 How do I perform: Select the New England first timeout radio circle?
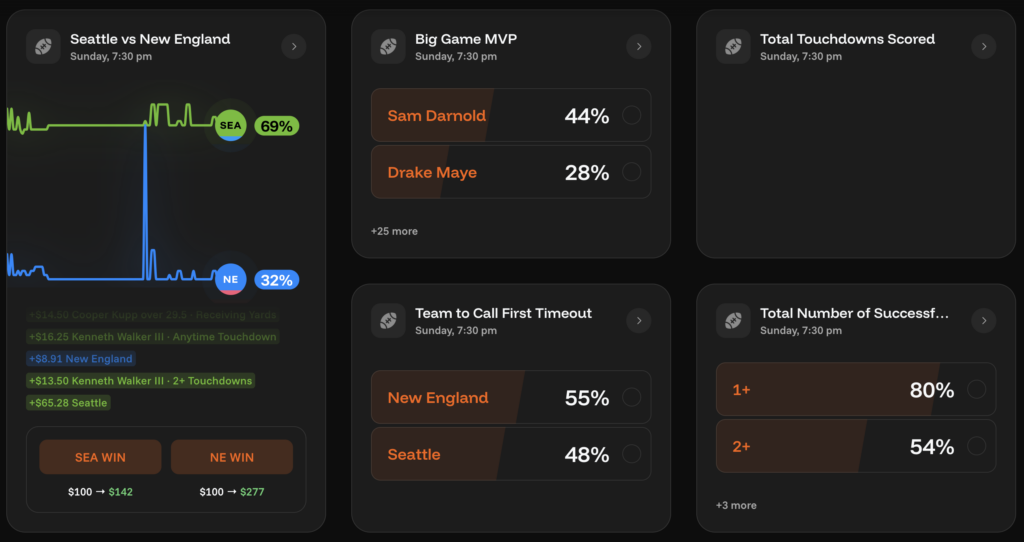click(632, 397)
